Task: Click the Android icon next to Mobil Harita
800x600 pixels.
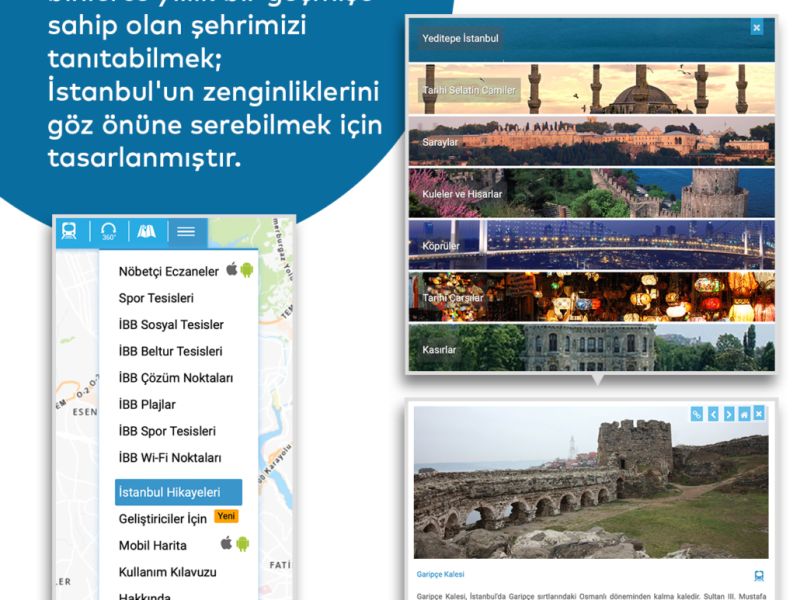Action: pos(243,544)
